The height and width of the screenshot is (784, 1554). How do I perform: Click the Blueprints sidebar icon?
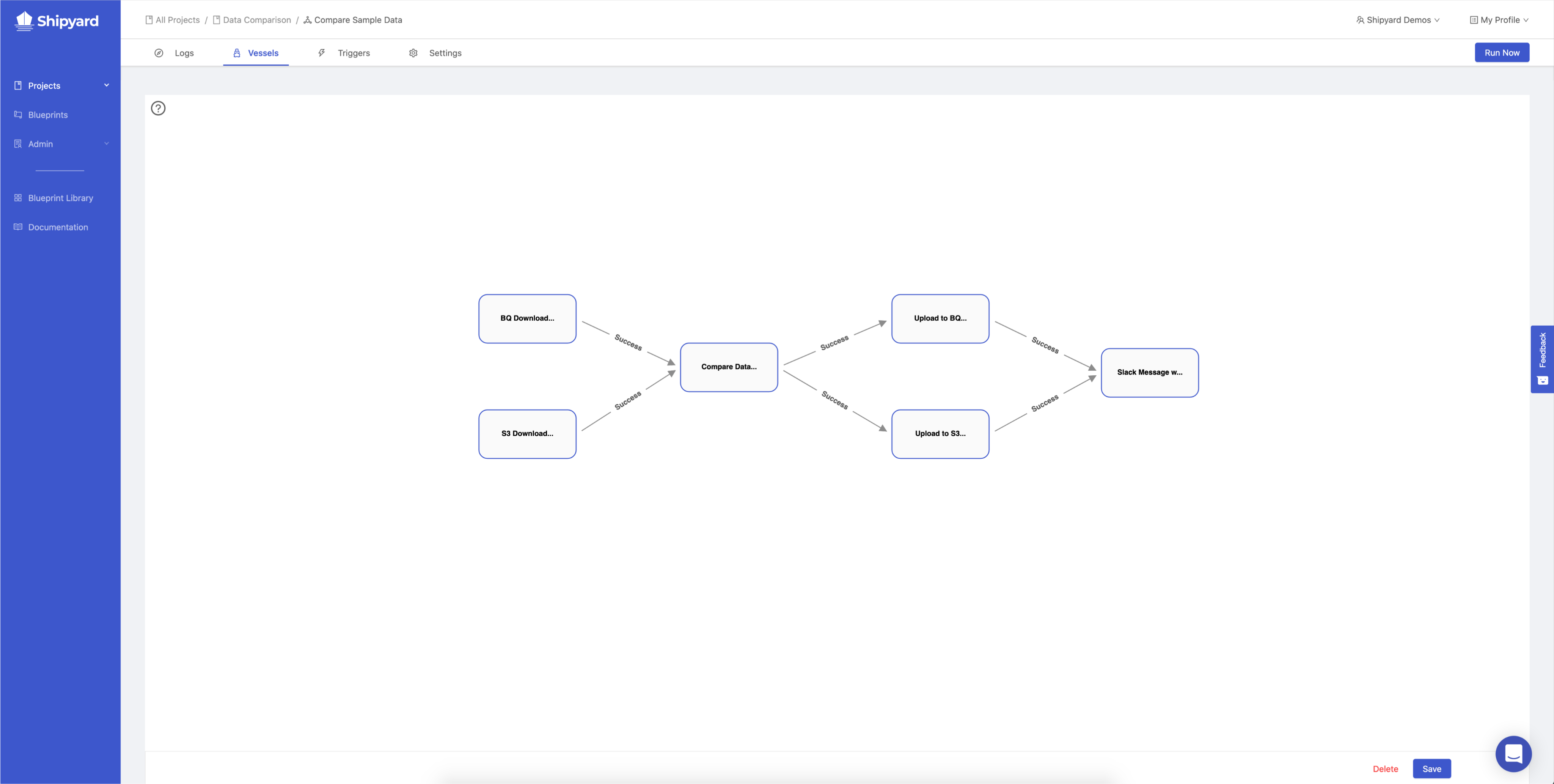coord(18,114)
